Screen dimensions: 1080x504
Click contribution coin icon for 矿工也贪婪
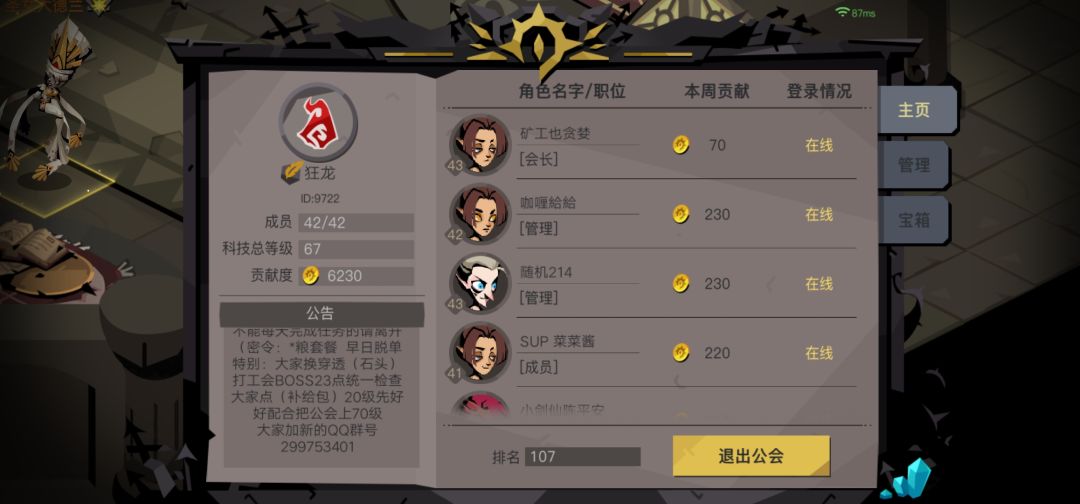click(x=681, y=145)
